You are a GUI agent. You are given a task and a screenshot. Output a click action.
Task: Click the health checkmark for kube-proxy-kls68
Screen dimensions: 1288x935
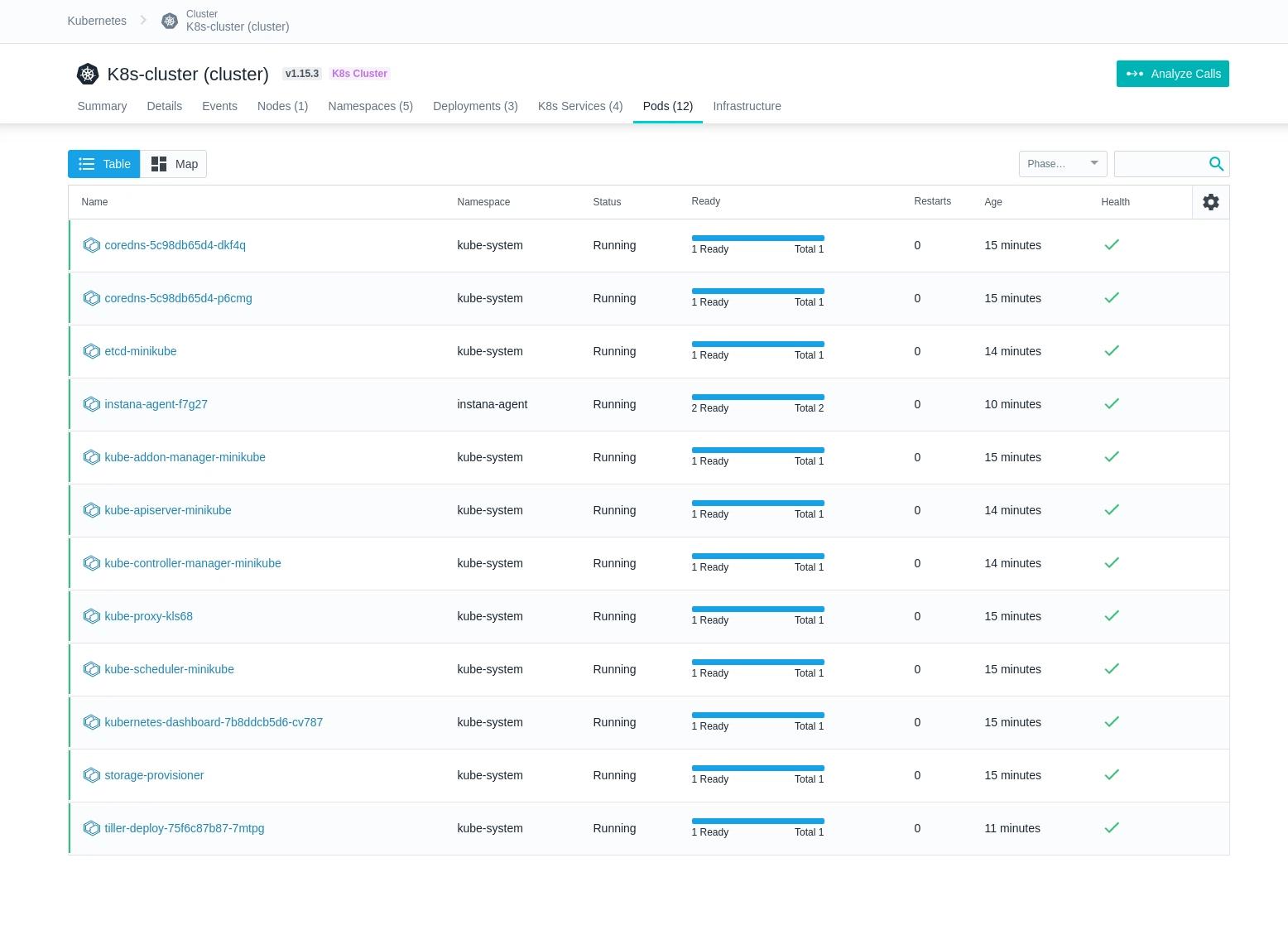pos(1112,615)
